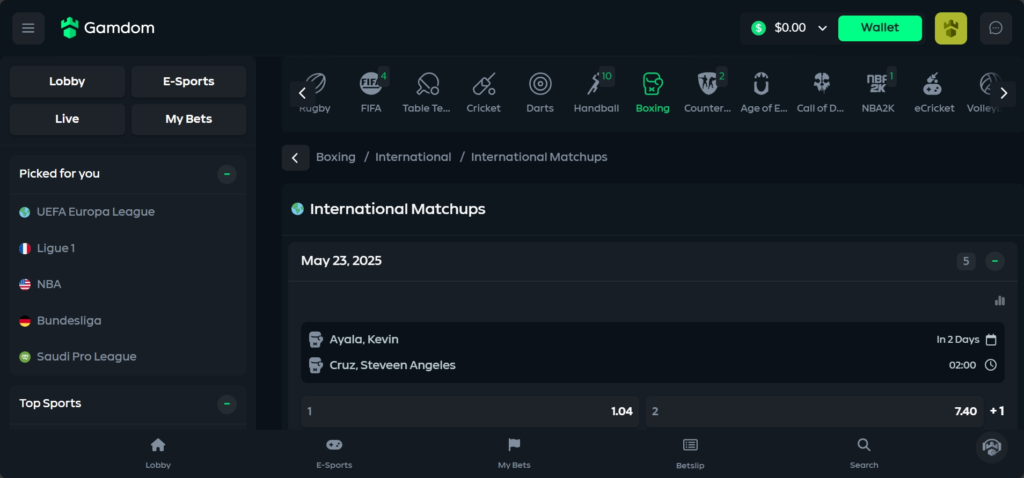Screen dimensions: 1024x478
Task: Open the Wallet
Action: [x=880, y=28]
